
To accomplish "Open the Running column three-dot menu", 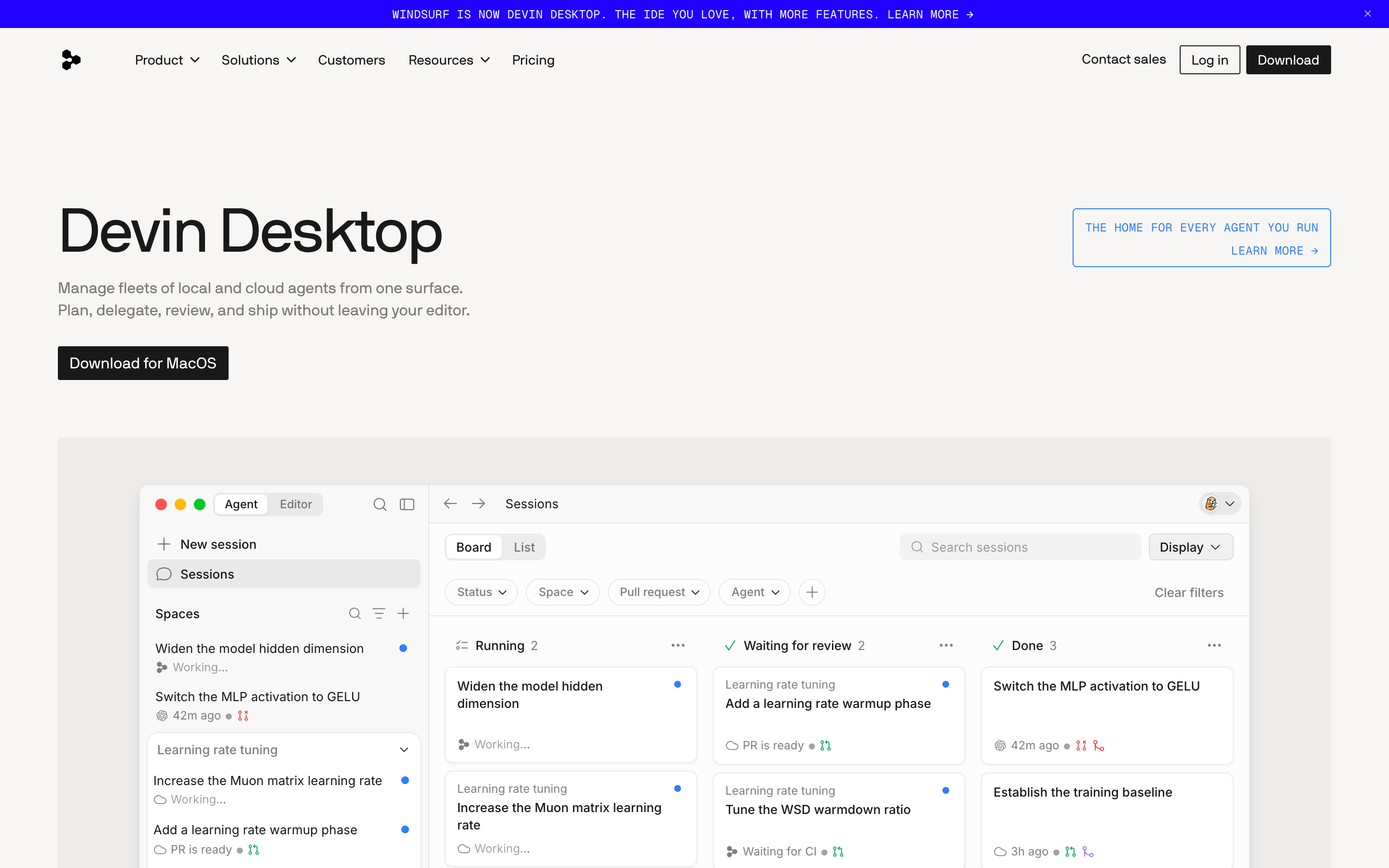I will [x=678, y=645].
